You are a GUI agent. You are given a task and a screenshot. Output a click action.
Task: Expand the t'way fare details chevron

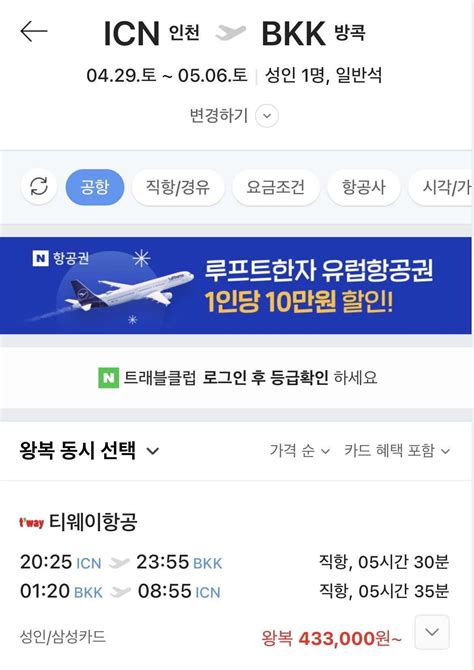432,632
